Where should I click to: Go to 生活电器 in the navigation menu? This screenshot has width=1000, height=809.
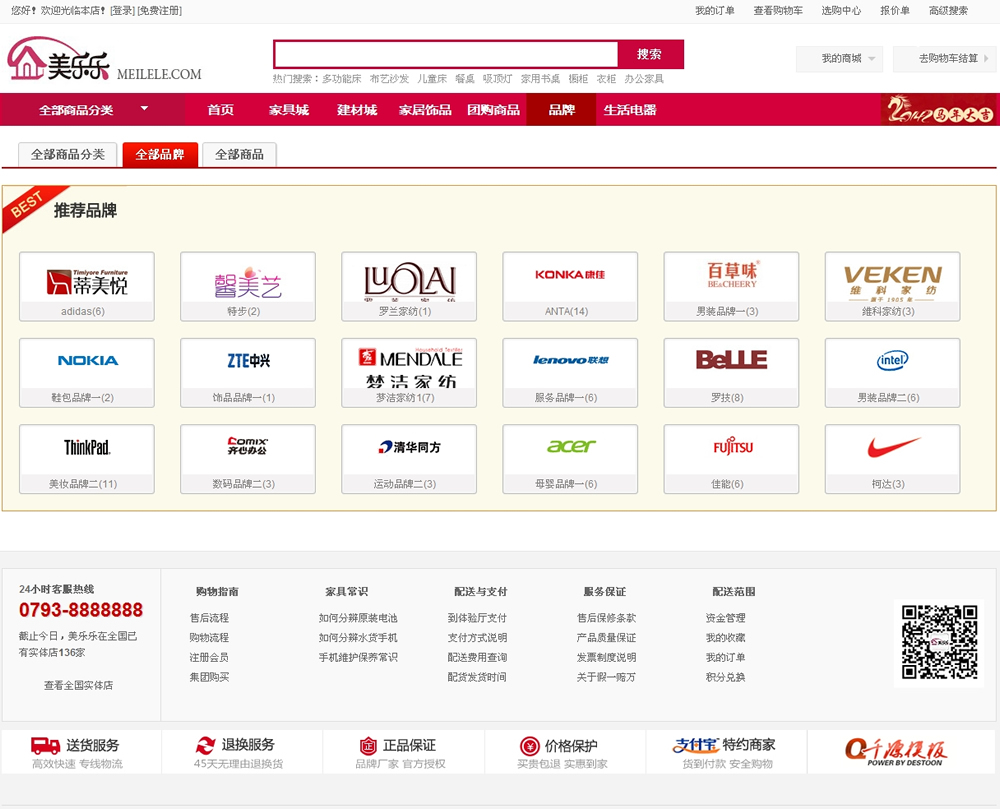click(630, 110)
